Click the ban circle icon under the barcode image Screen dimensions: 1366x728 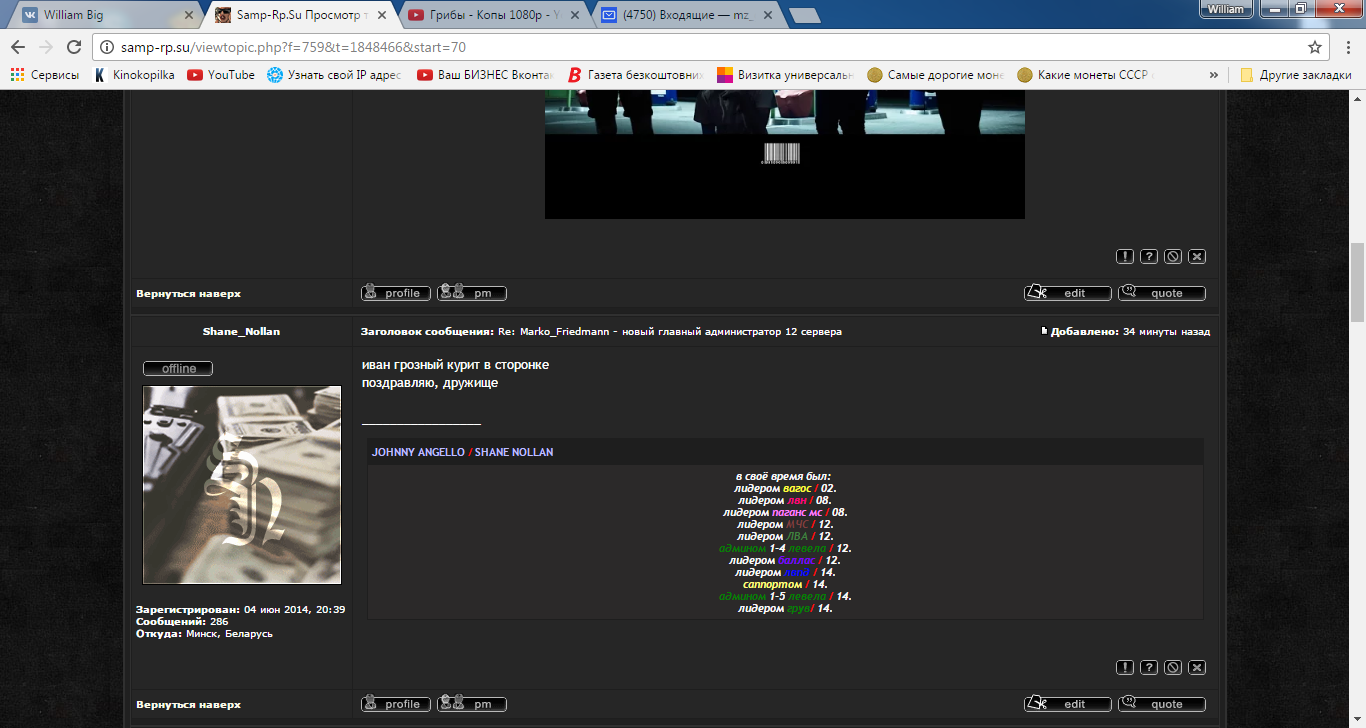[1173, 256]
